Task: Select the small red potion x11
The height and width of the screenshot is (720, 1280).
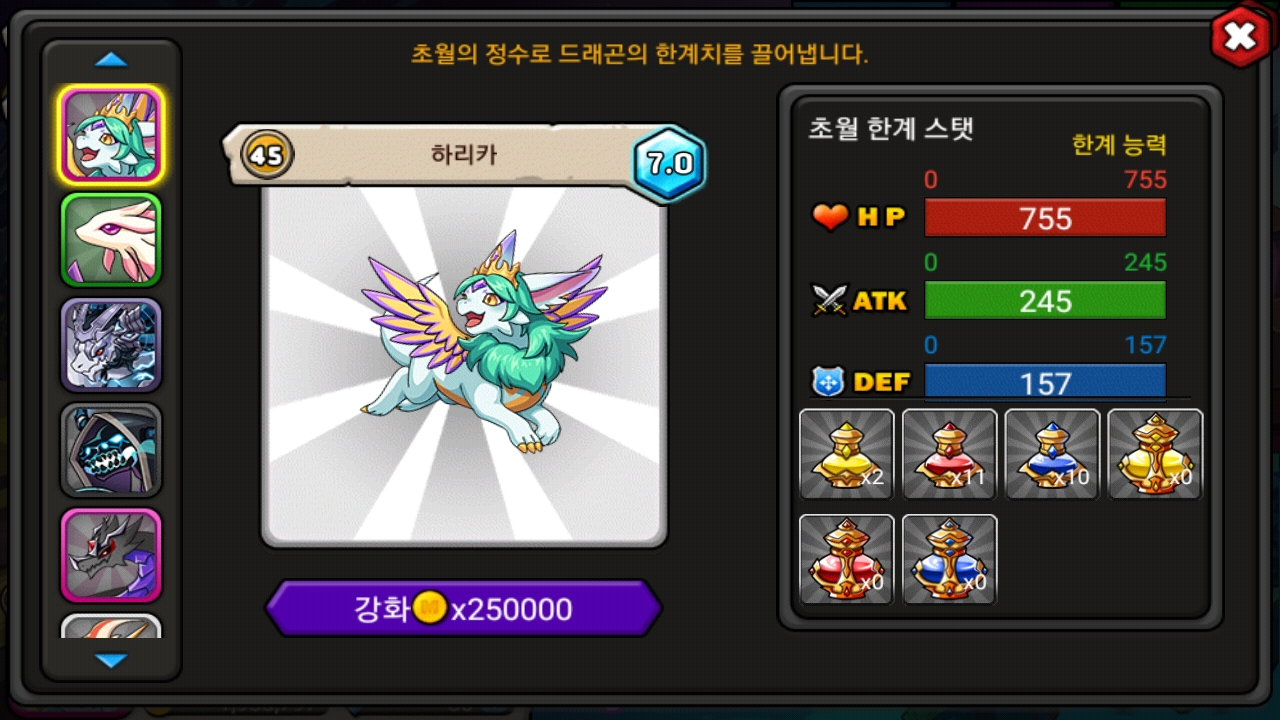Action: coord(950,454)
